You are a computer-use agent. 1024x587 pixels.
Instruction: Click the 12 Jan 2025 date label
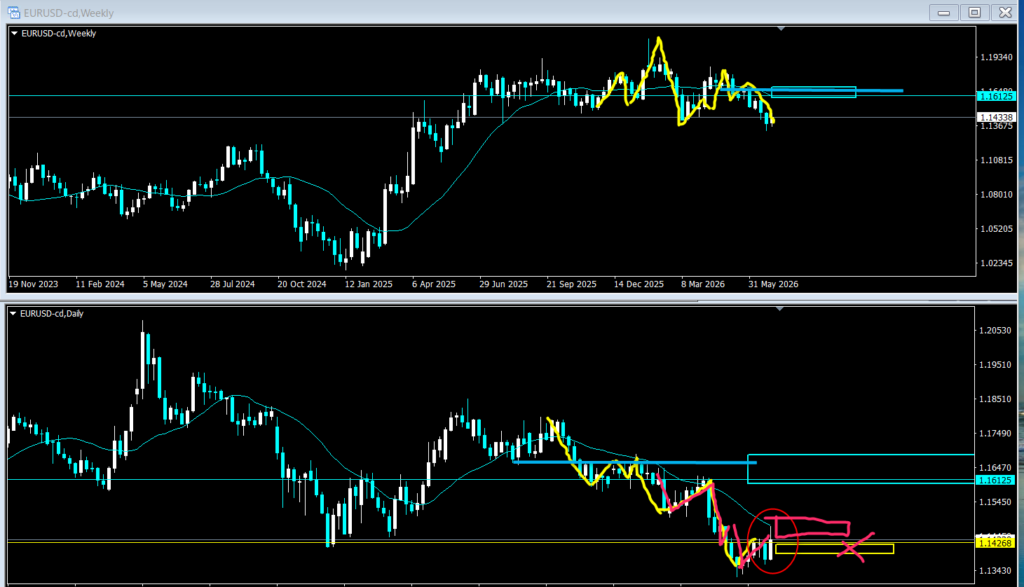point(369,284)
